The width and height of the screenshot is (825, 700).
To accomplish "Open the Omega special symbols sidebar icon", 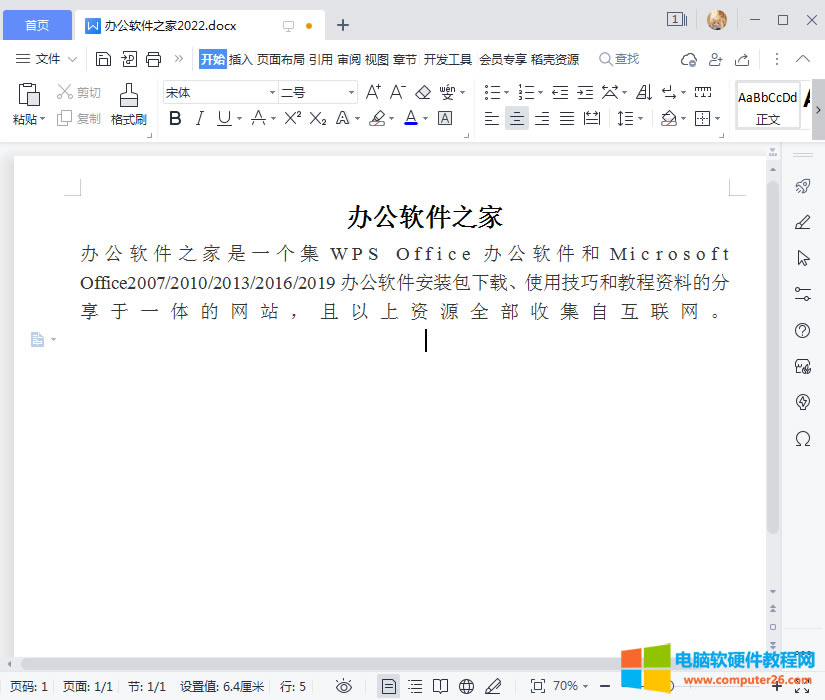I will pyautogui.click(x=802, y=439).
